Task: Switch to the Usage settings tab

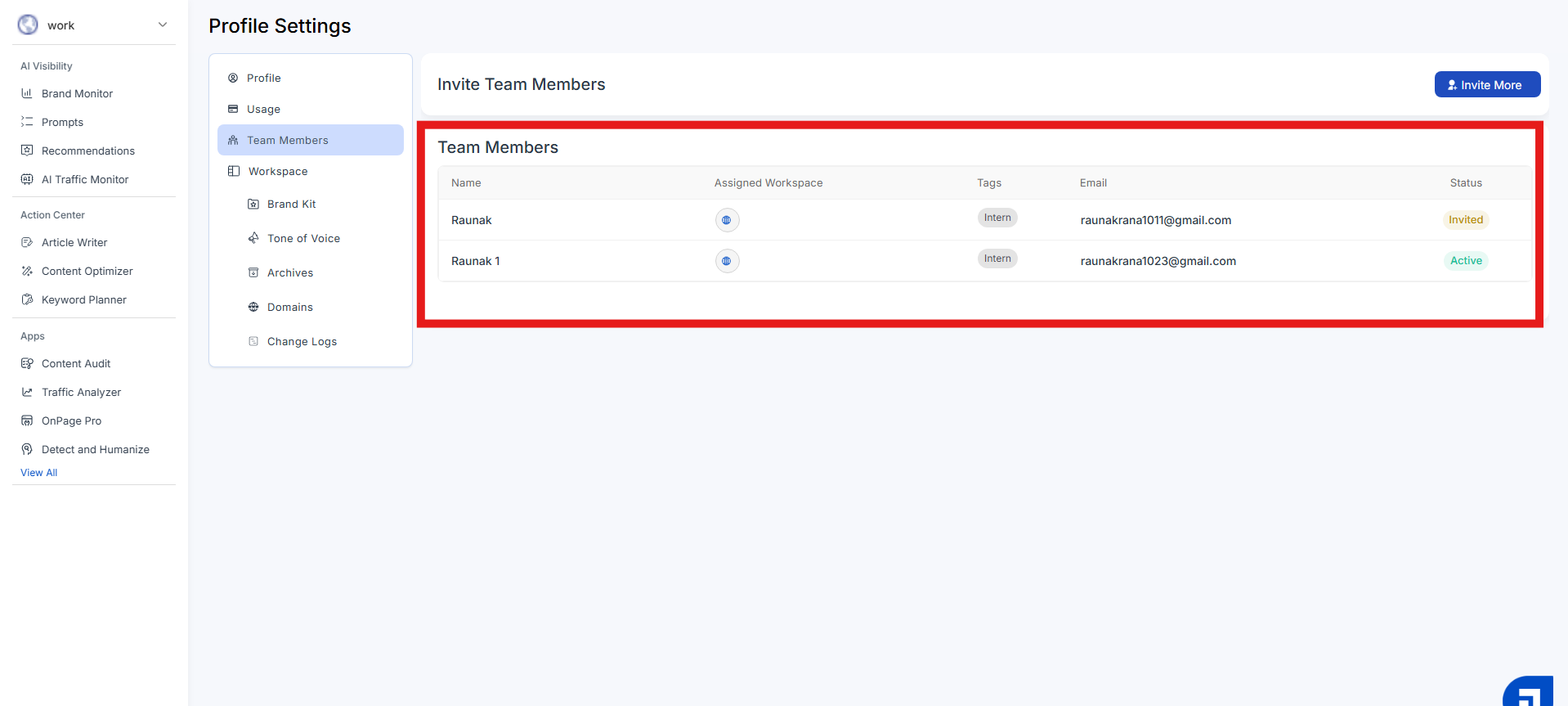Action: [263, 109]
